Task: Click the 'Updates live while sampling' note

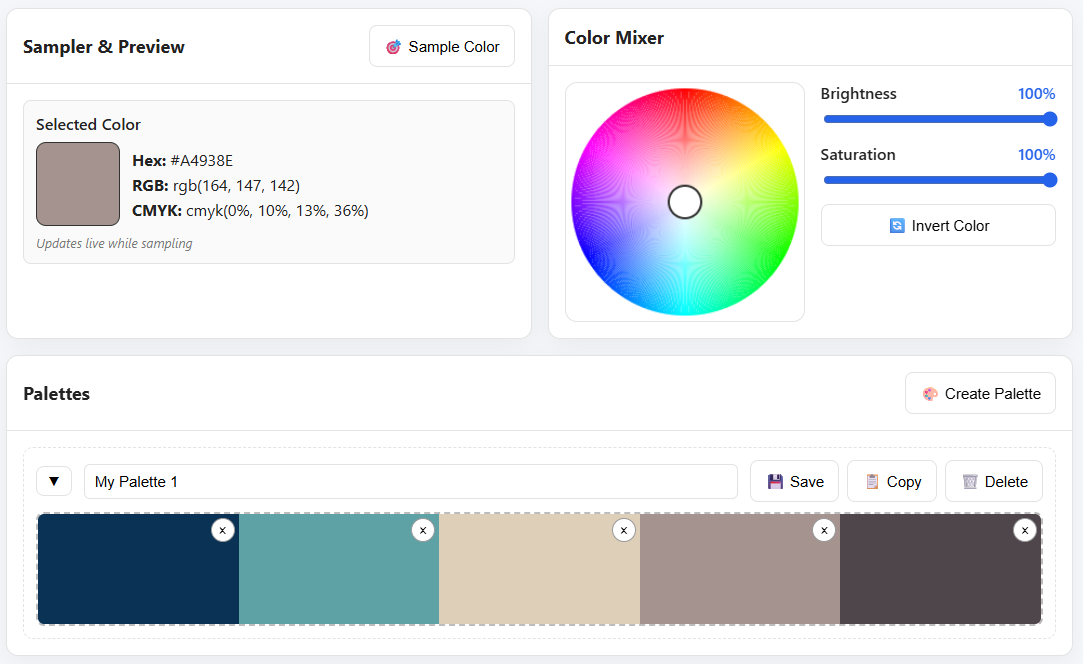Action: click(115, 243)
